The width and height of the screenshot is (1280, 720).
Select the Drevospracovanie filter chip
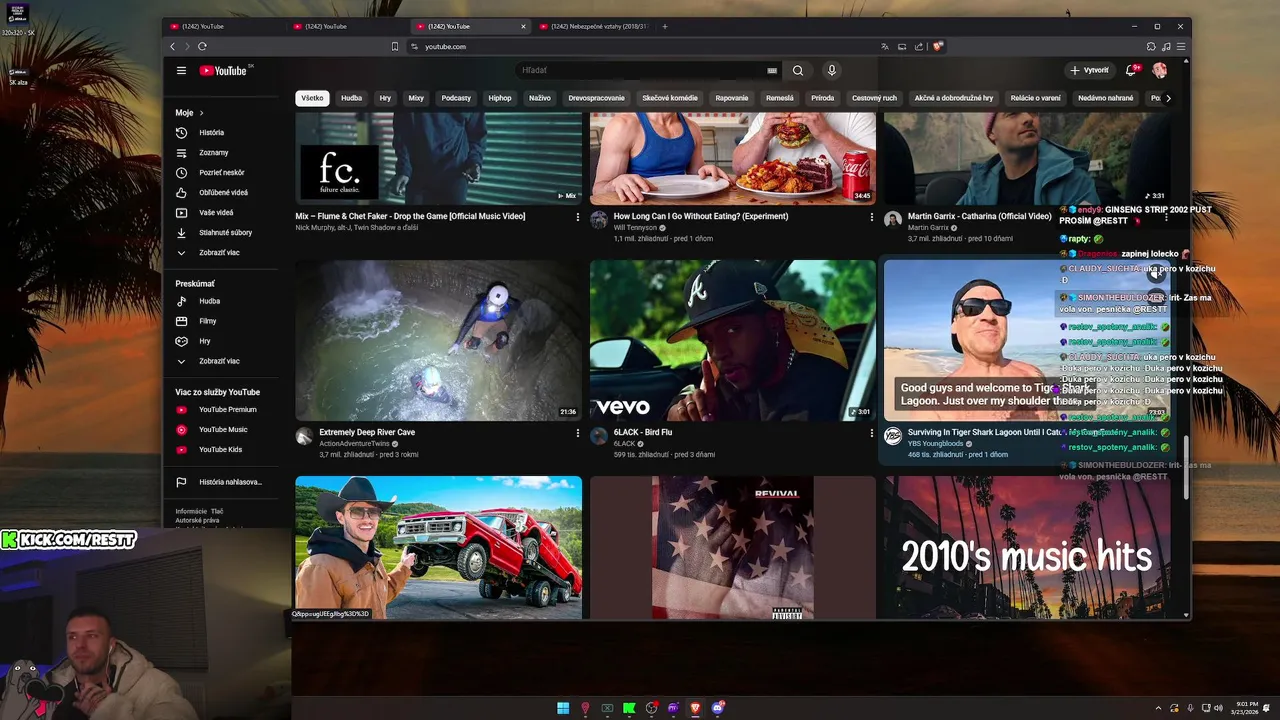click(x=596, y=98)
